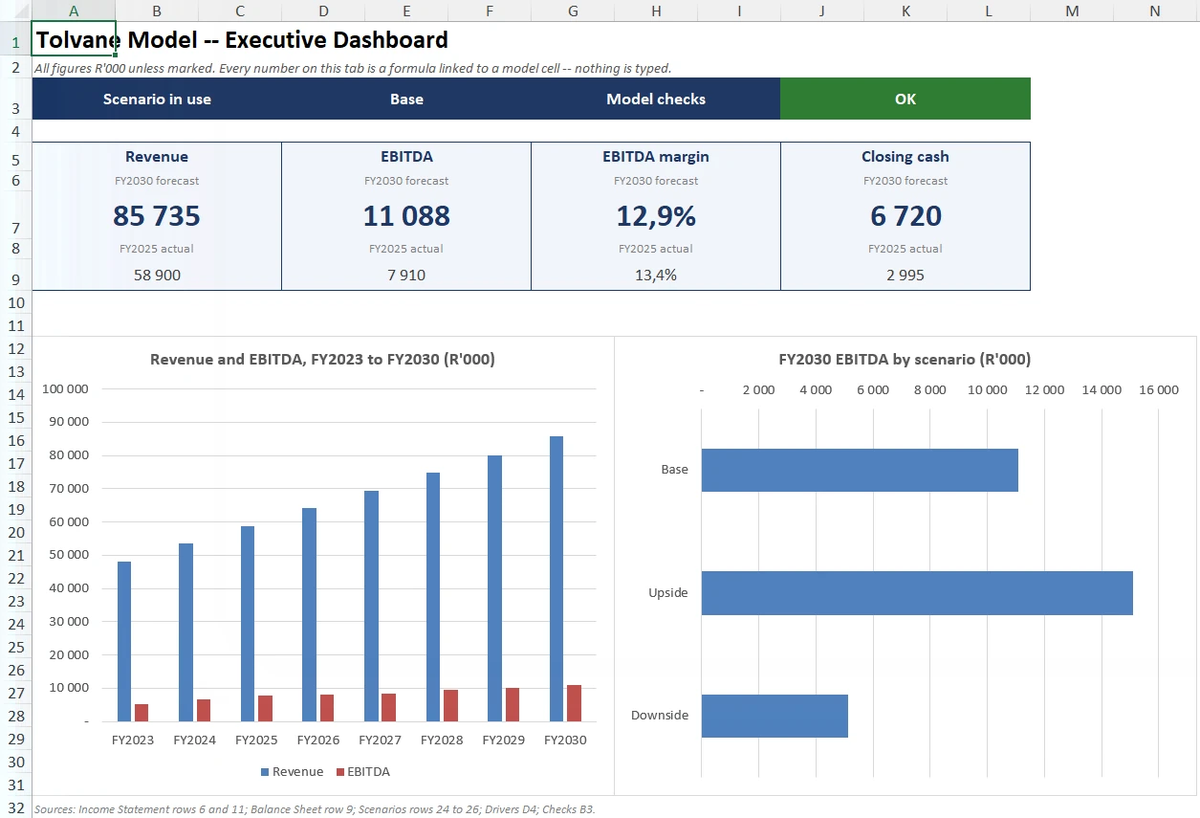The width and height of the screenshot is (1200, 818).
Task: Click the FY2025 actual caption under Closing cash
Action: tap(905, 248)
